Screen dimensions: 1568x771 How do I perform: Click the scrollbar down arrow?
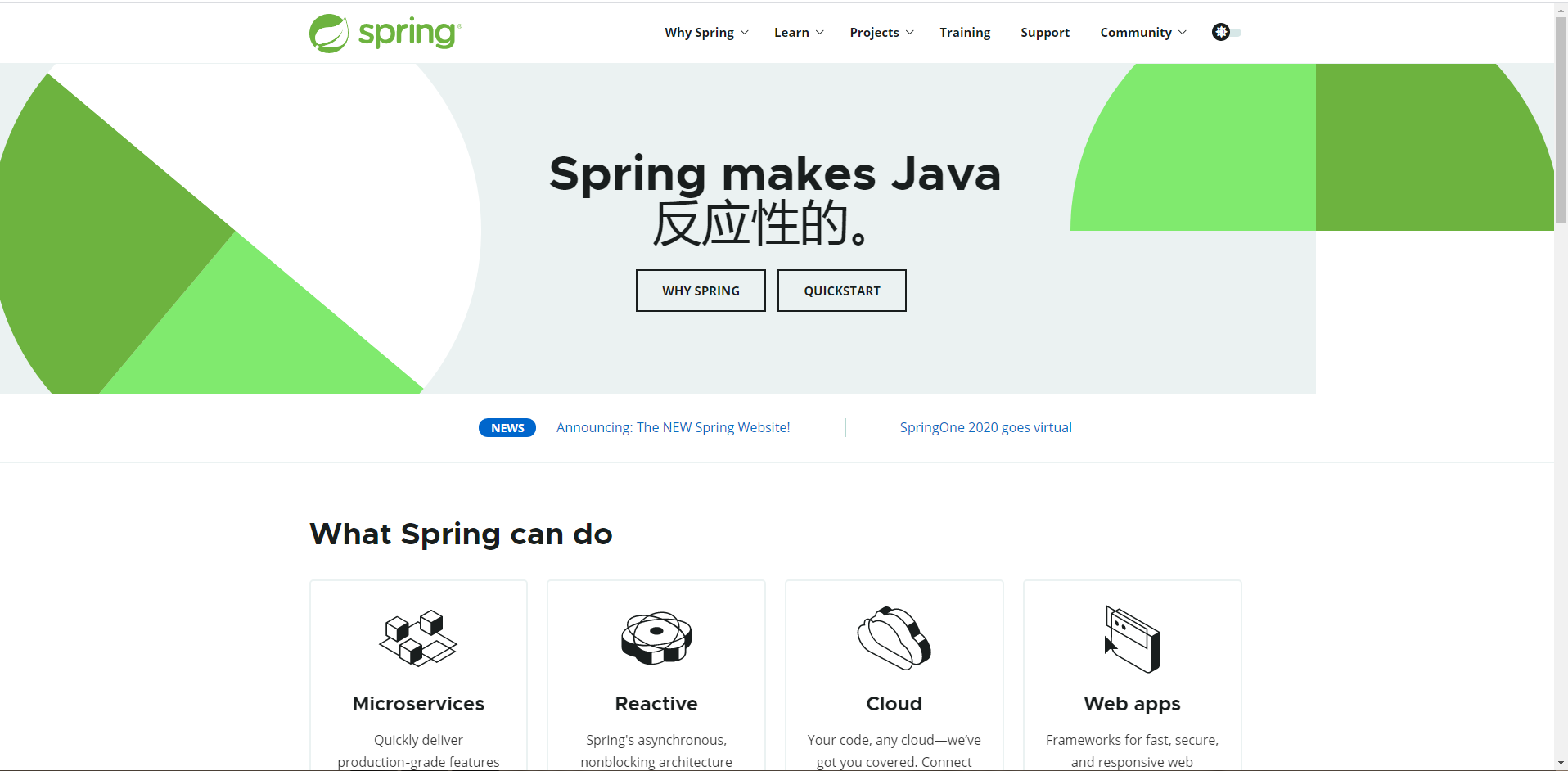(x=1561, y=763)
